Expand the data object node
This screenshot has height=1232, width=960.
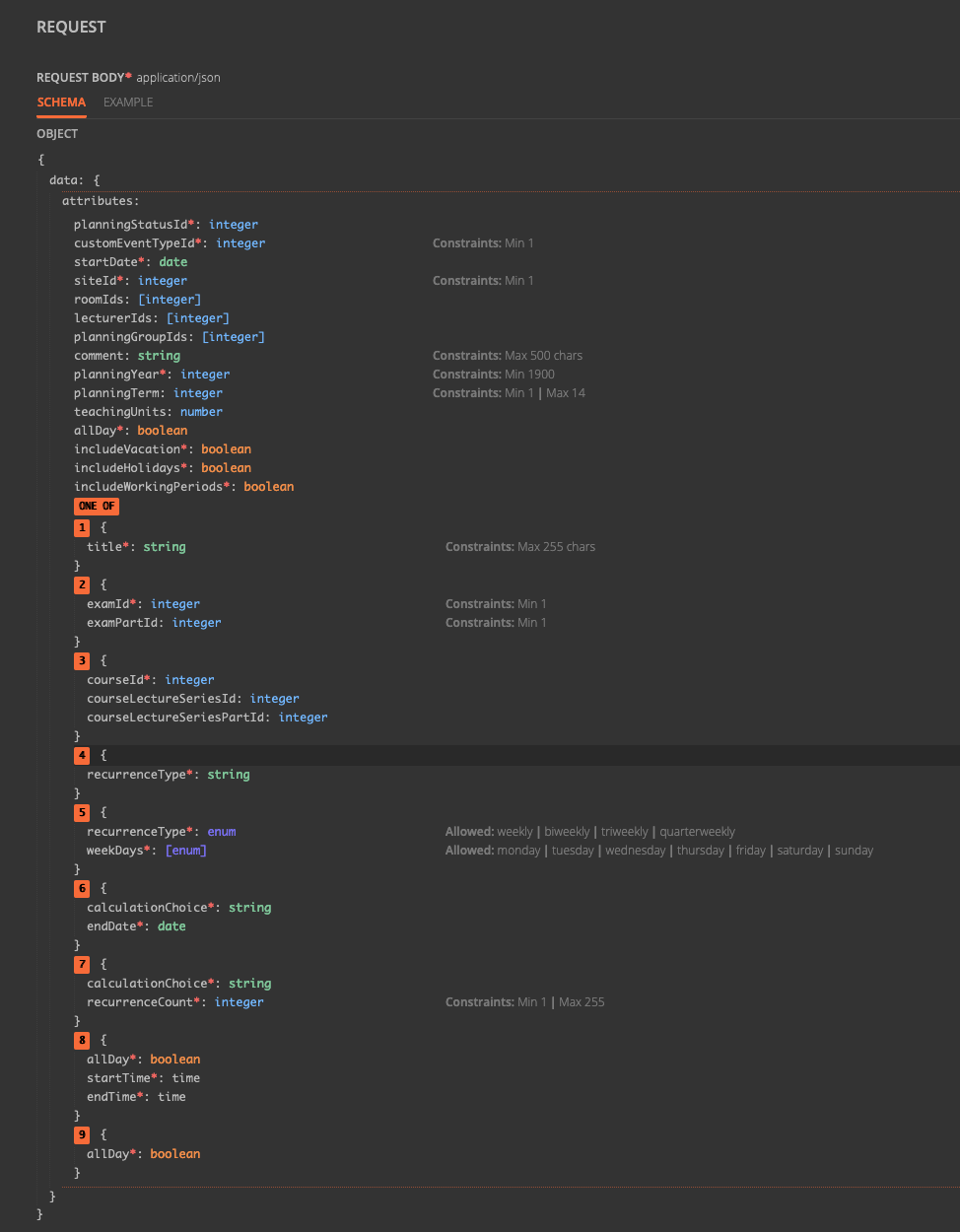click(x=59, y=179)
